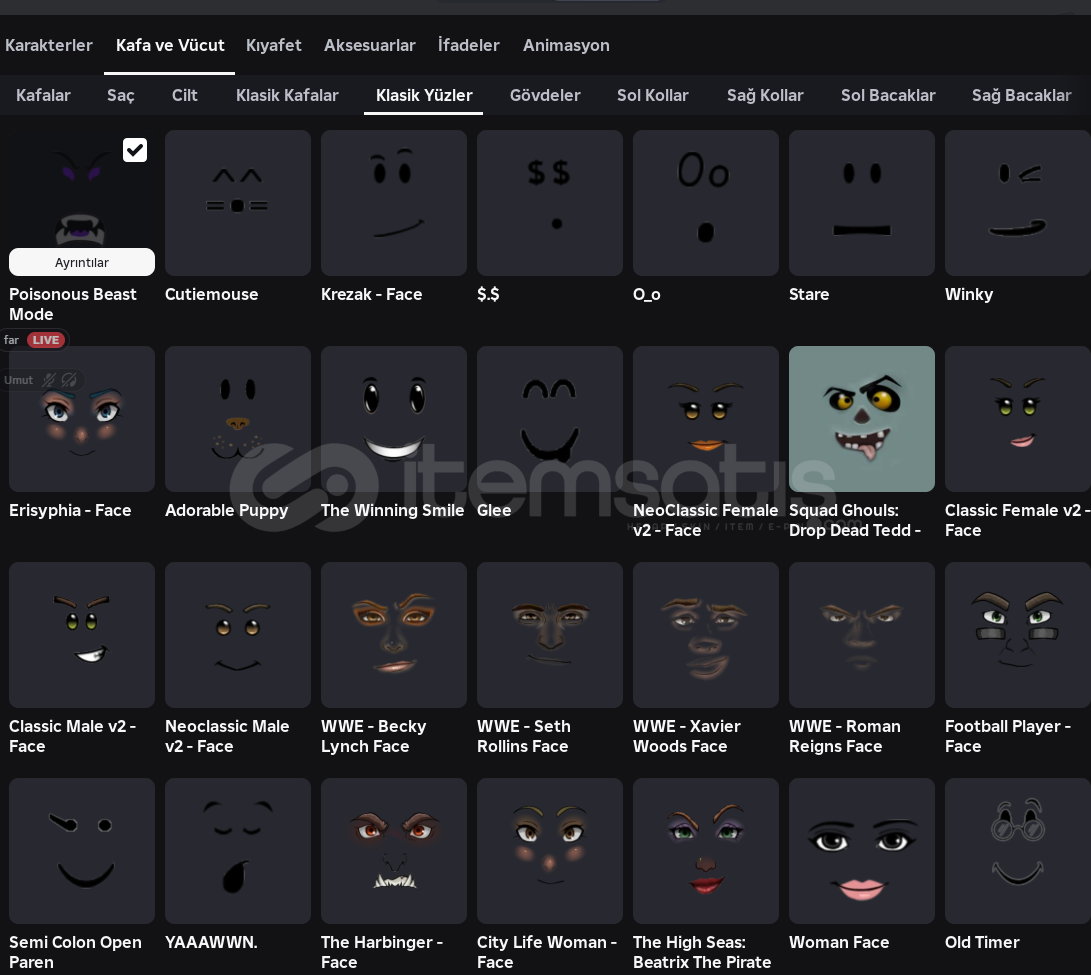Viewport: 1091px width, 975px height.
Task: Select Semi Colon Open Paren face
Action: [x=81, y=850]
